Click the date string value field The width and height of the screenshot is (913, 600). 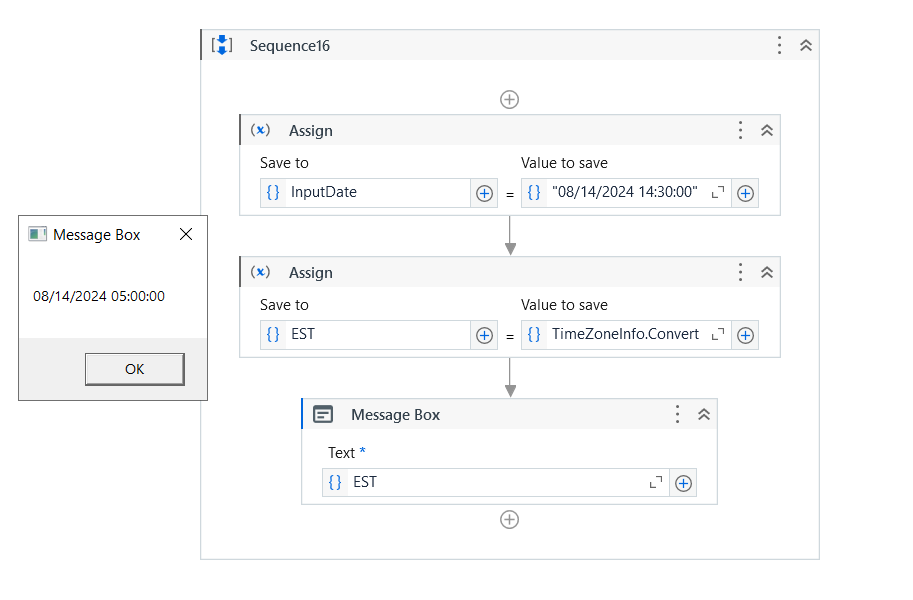pos(626,193)
